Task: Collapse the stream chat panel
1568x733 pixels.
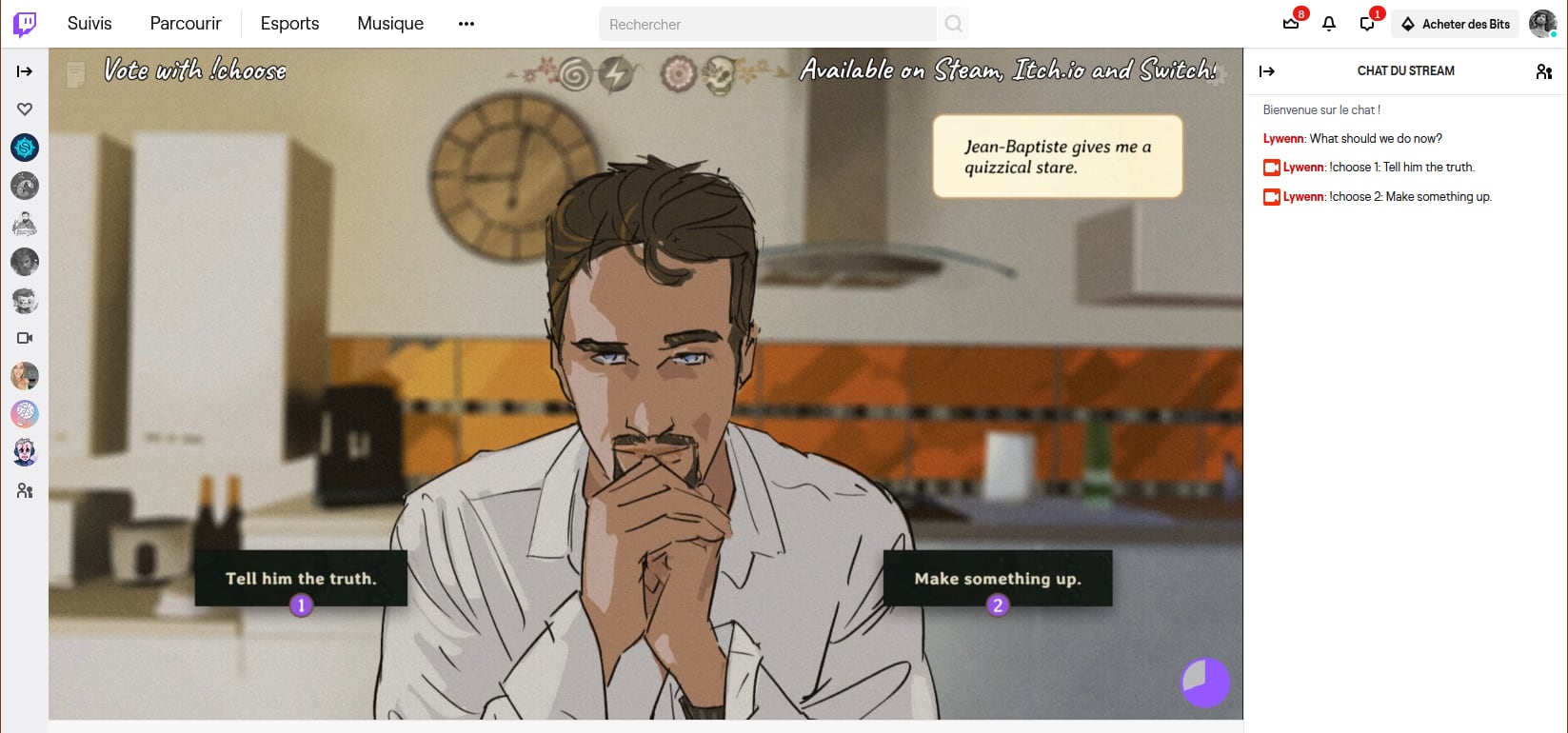Action: [x=1266, y=71]
